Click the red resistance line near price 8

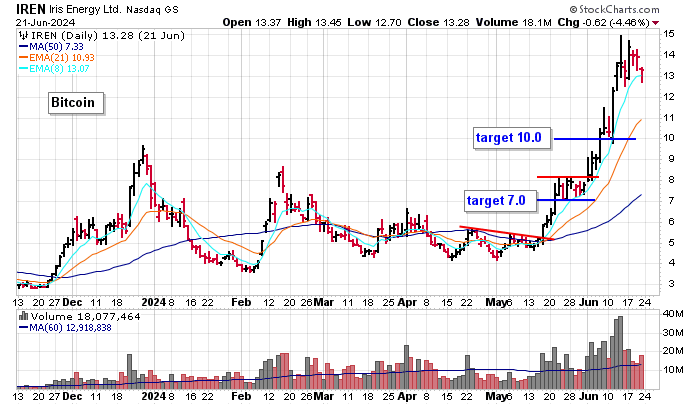[567, 177]
